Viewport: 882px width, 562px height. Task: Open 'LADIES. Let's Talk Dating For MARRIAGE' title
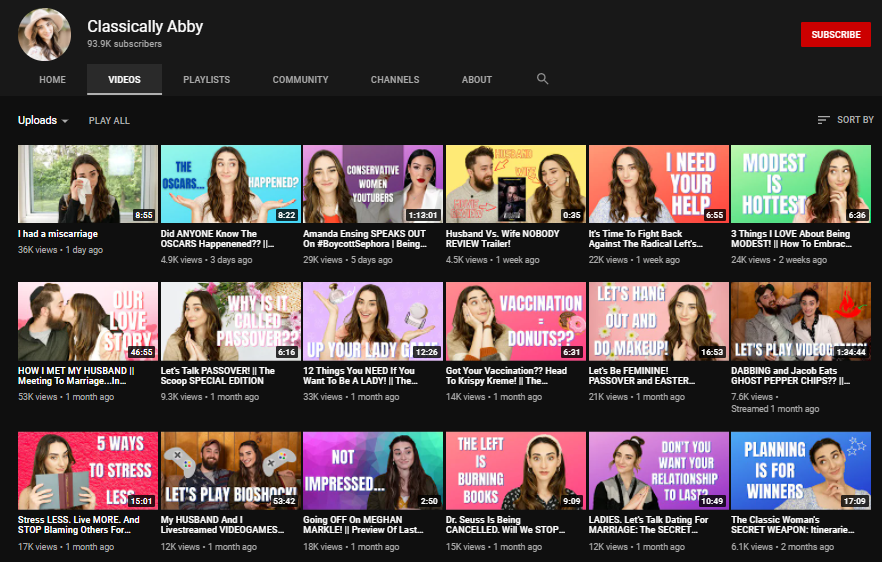[649, 525]
